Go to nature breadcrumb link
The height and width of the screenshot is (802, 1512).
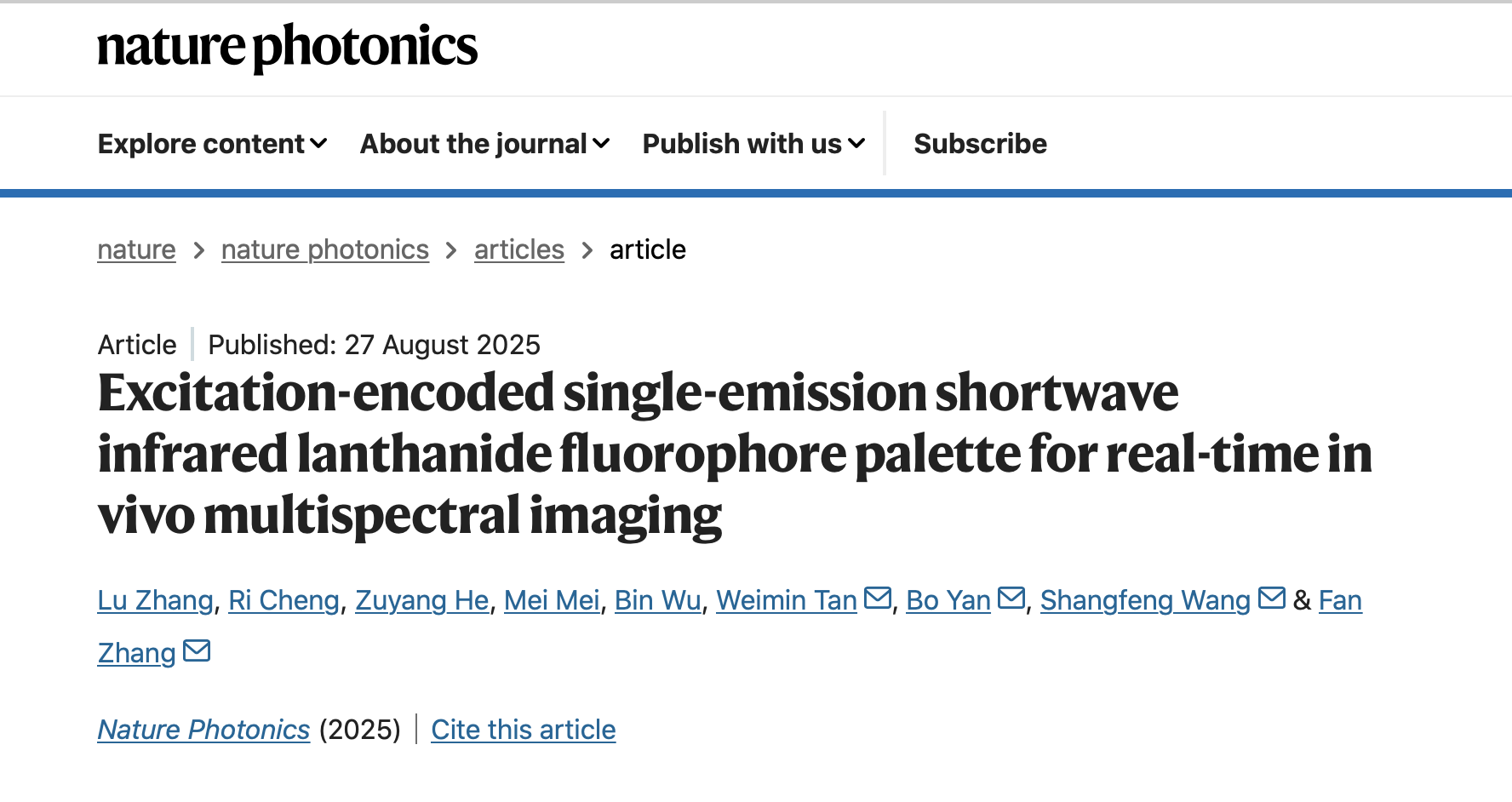[x=136, y=249]
